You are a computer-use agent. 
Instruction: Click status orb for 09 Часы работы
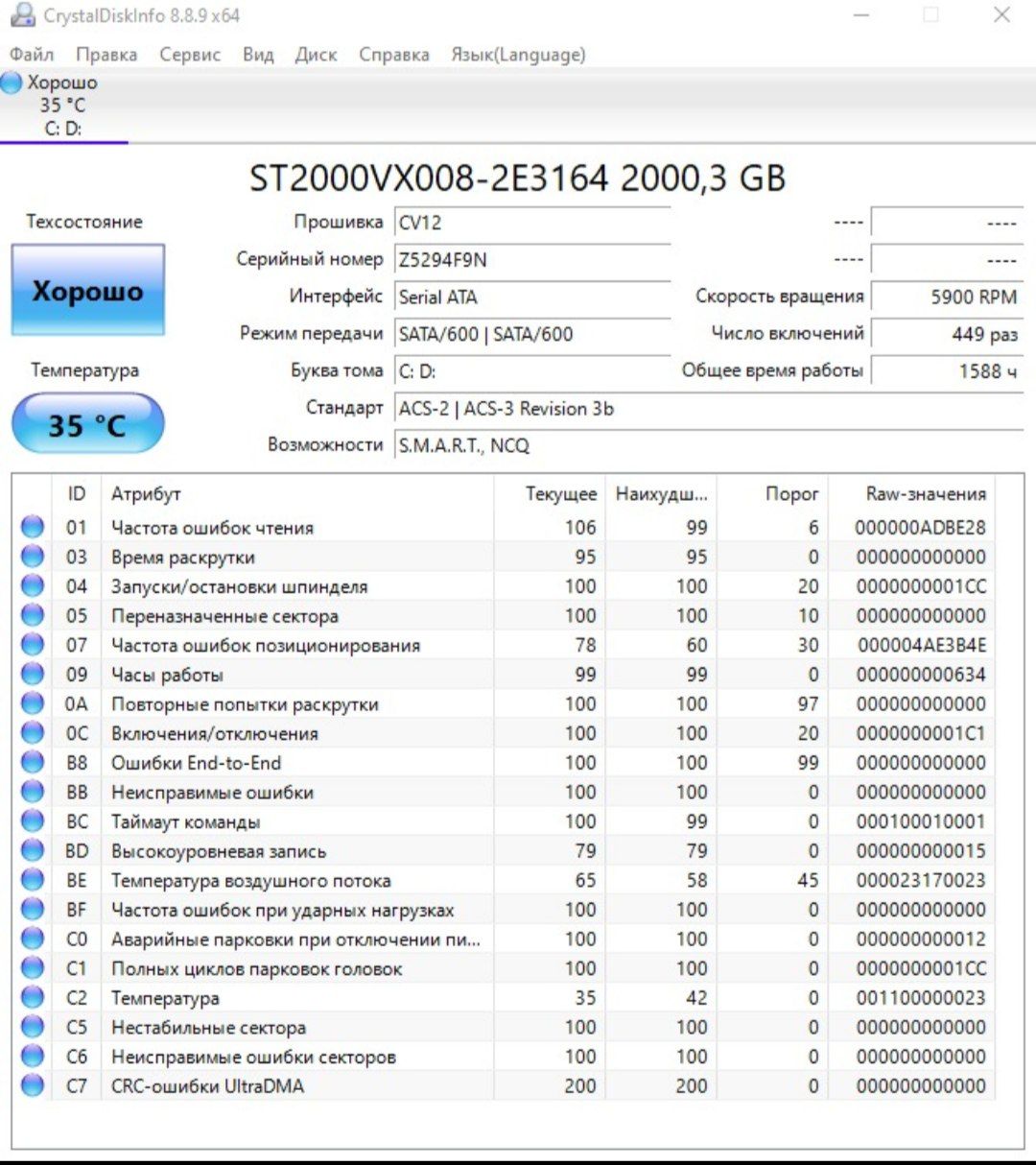coord(33,674)
